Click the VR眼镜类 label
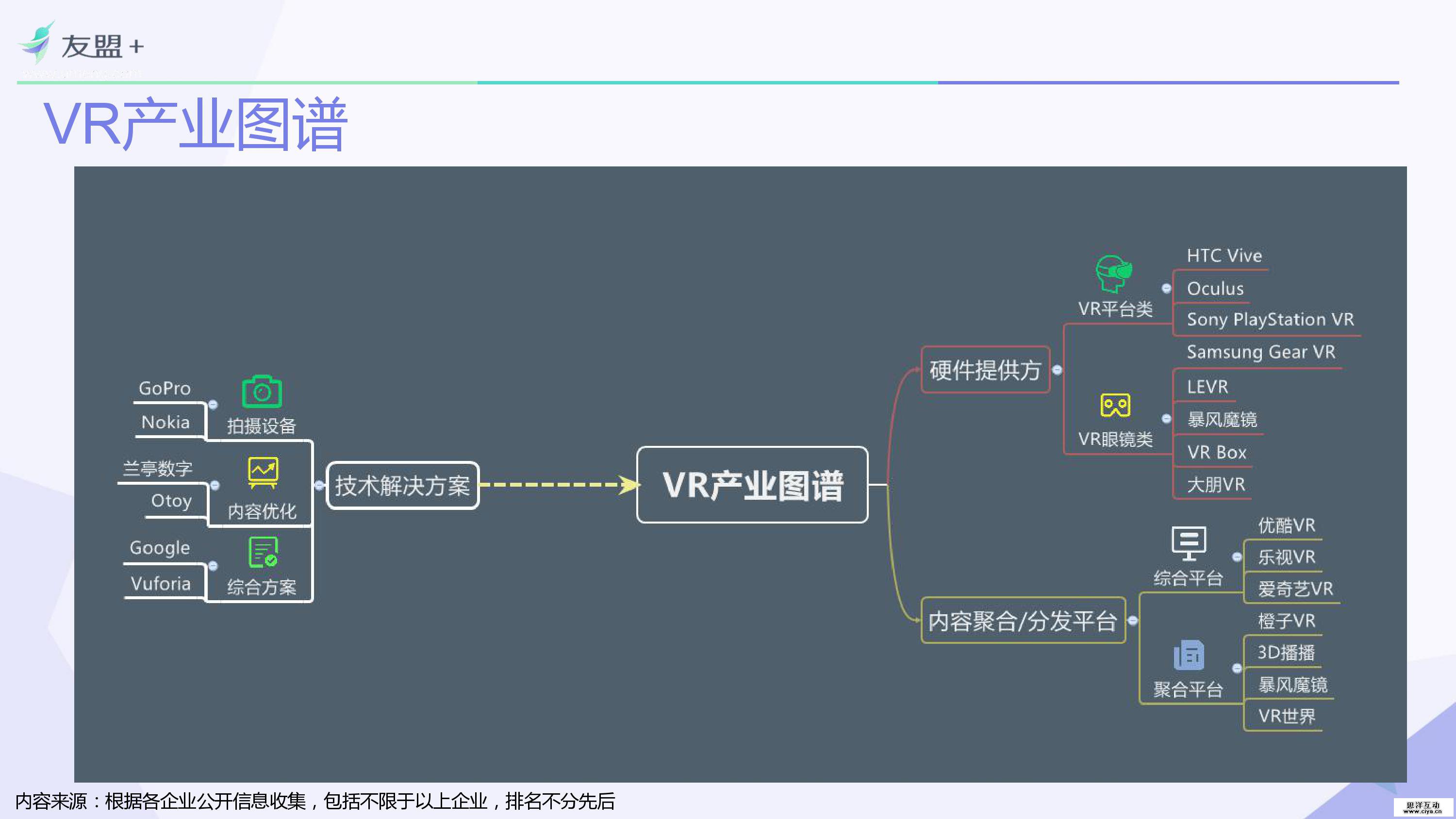The image size is (1456, 819). (x=1115, y=439)
